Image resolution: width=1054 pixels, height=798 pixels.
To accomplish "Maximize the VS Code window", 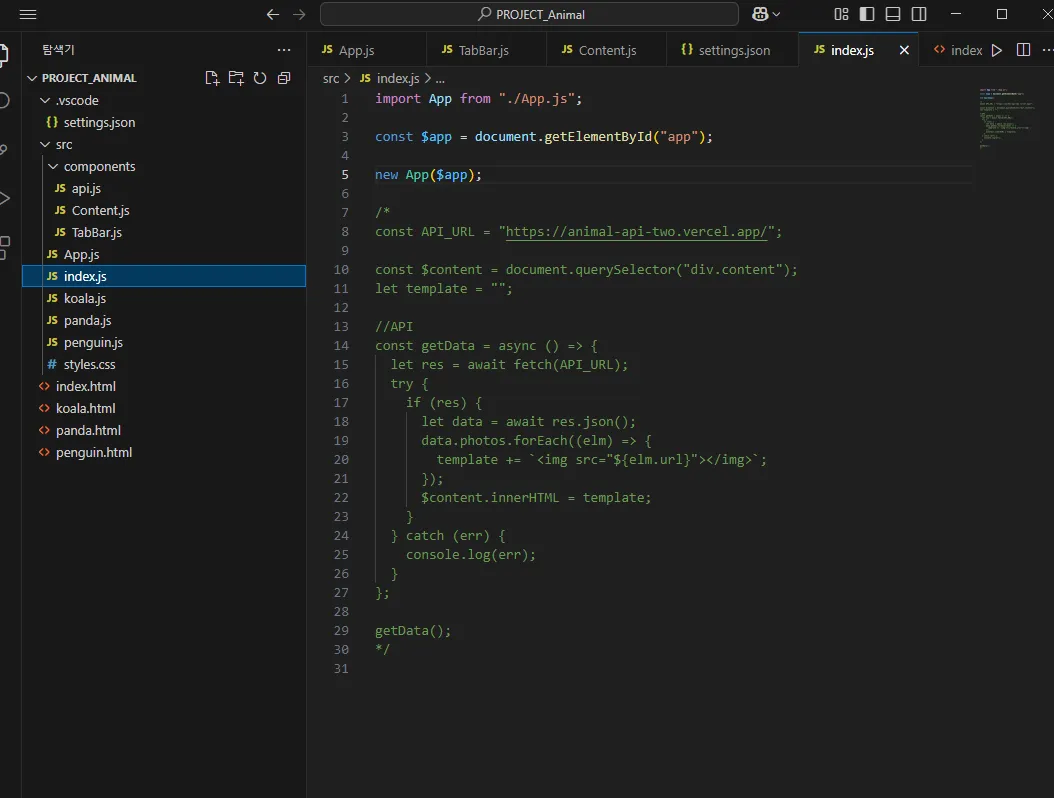I will pyautogui.click(x=1002, y=14).
